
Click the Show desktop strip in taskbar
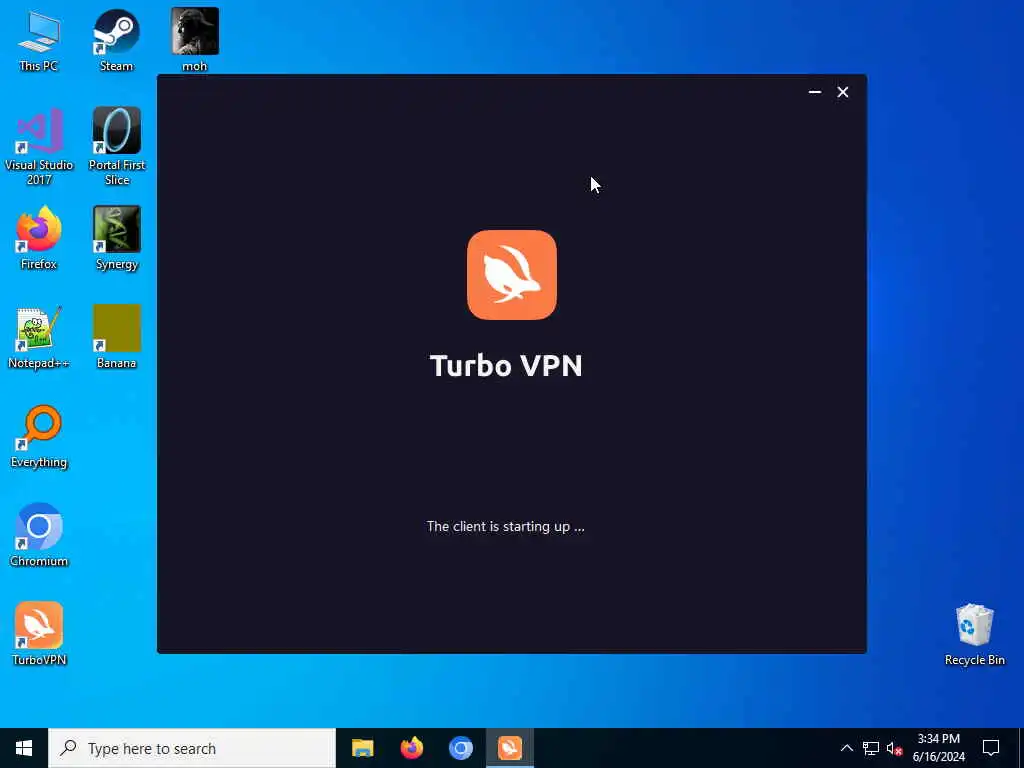coord(1021,748)
